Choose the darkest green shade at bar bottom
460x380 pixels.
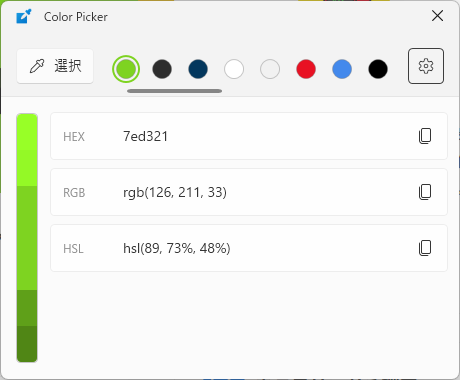tap(27, 344)
